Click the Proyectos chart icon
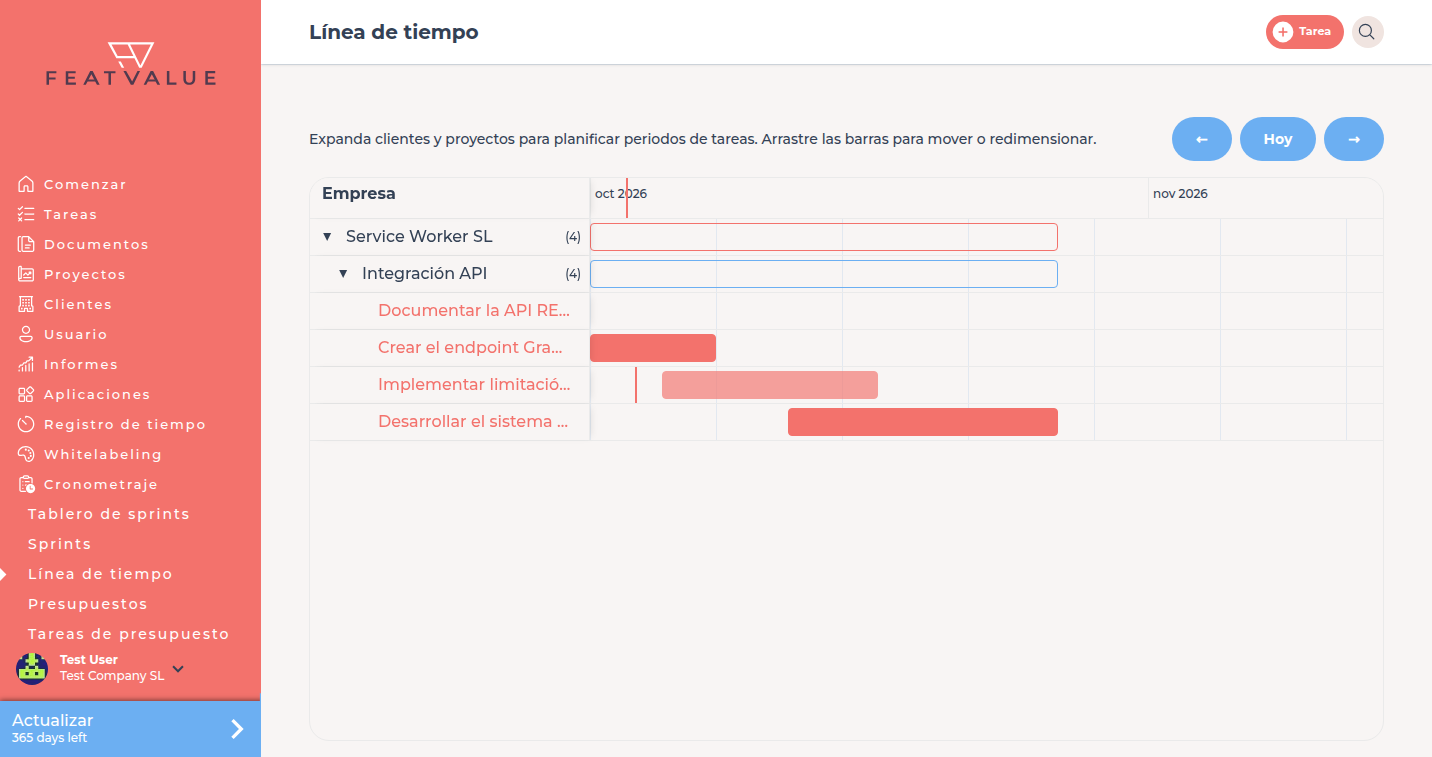Screen dimensions: 1432x757 26,274
